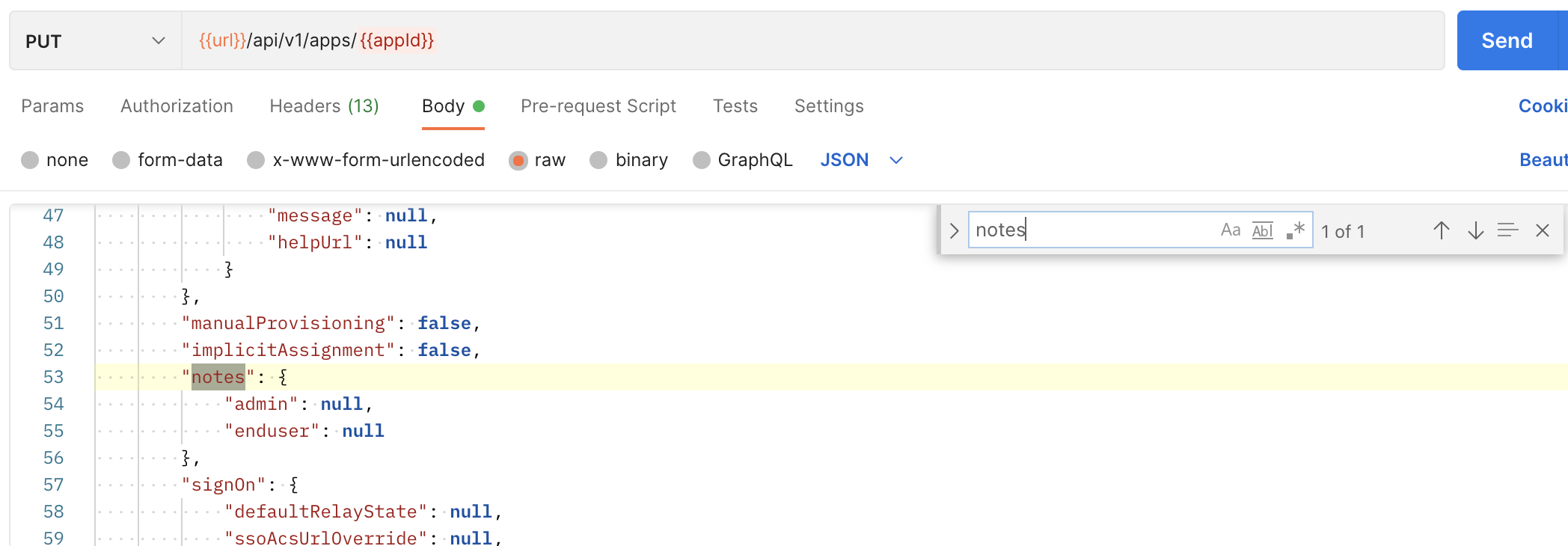Open the Headers (13) tab
Image resolution: width=1568 pixels, height=546 pixels.
(x=324, y=106)
